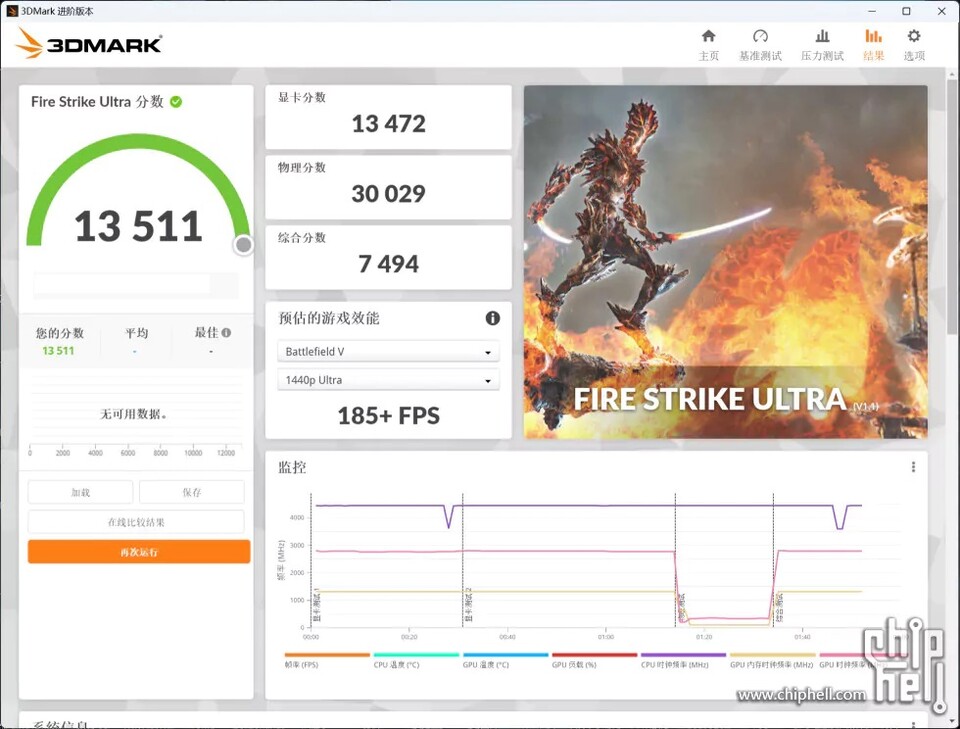The width and height of the screenshot is (960, 729).
Task: Click the 在线比较结果 button
Action: pyautogui.click(x=137, y=521)
